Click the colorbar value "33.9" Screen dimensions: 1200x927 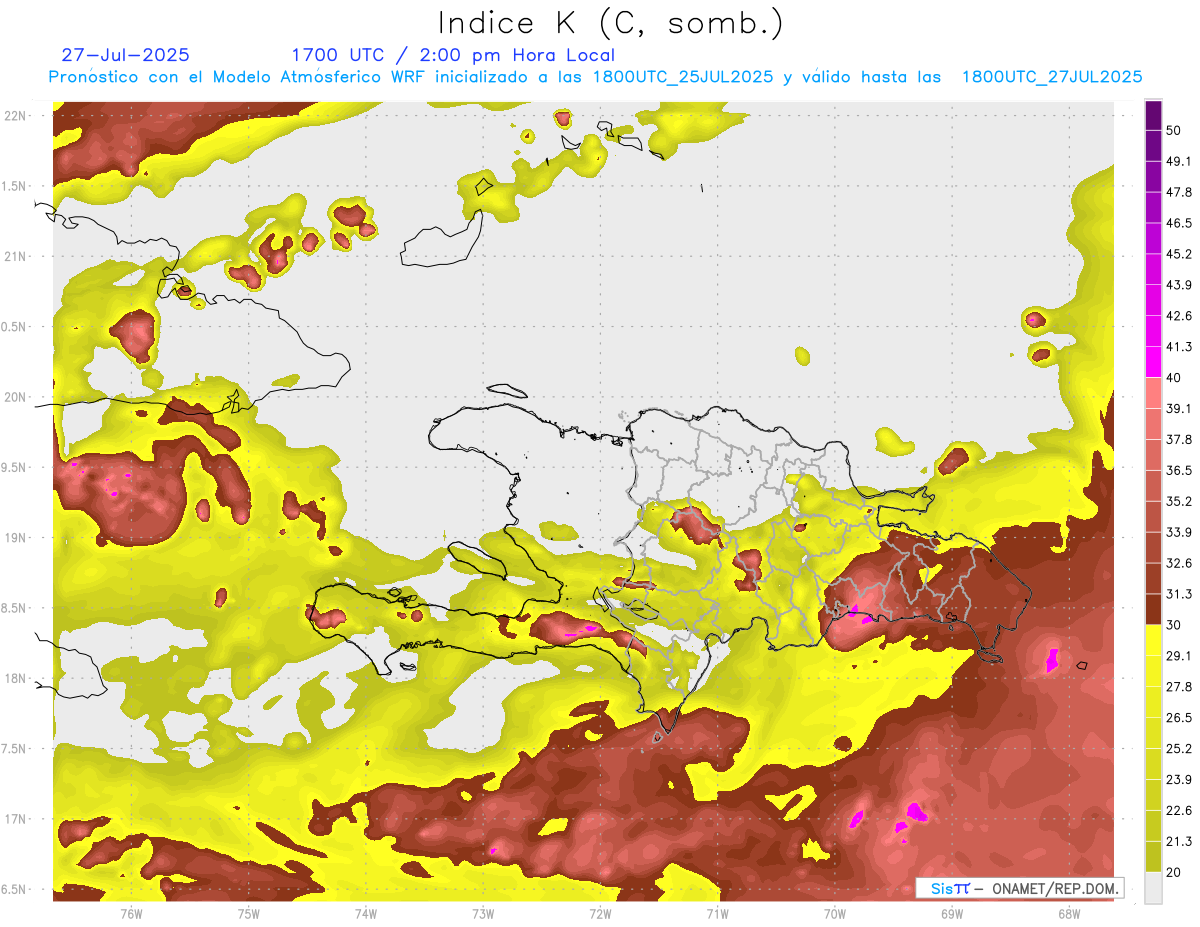pos(1179,532)
